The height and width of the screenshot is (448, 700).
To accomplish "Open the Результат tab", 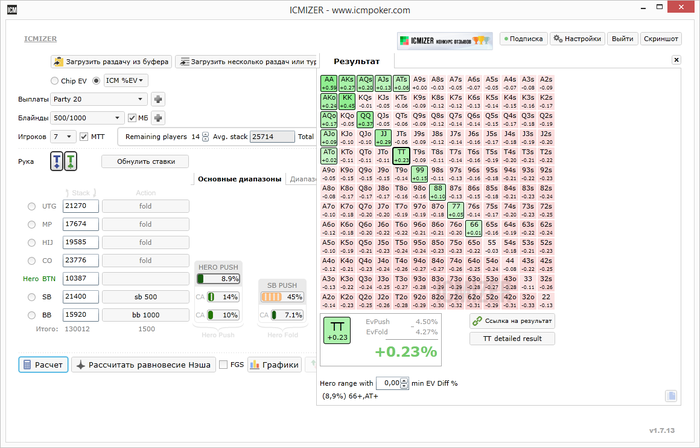I will tap(356, 62).
